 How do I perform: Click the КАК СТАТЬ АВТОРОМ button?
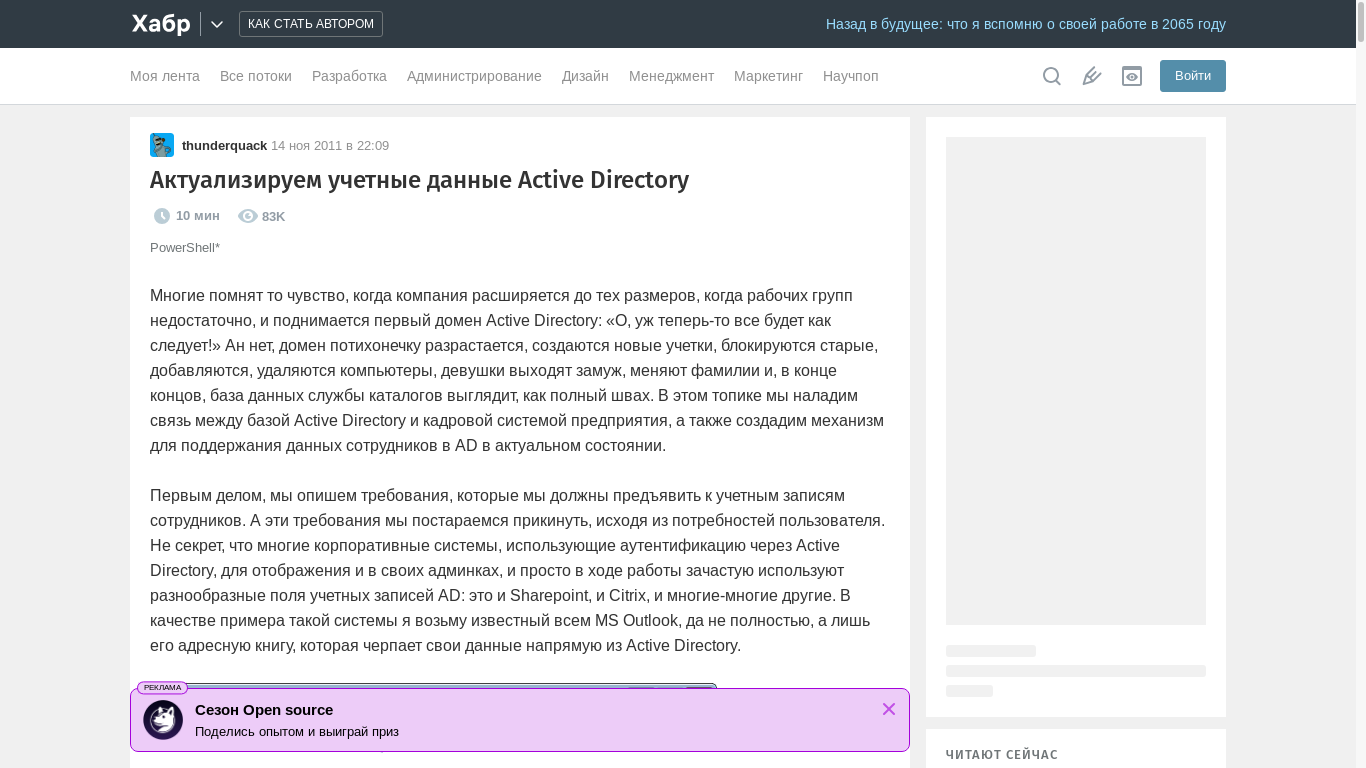[x=311, y=24]
